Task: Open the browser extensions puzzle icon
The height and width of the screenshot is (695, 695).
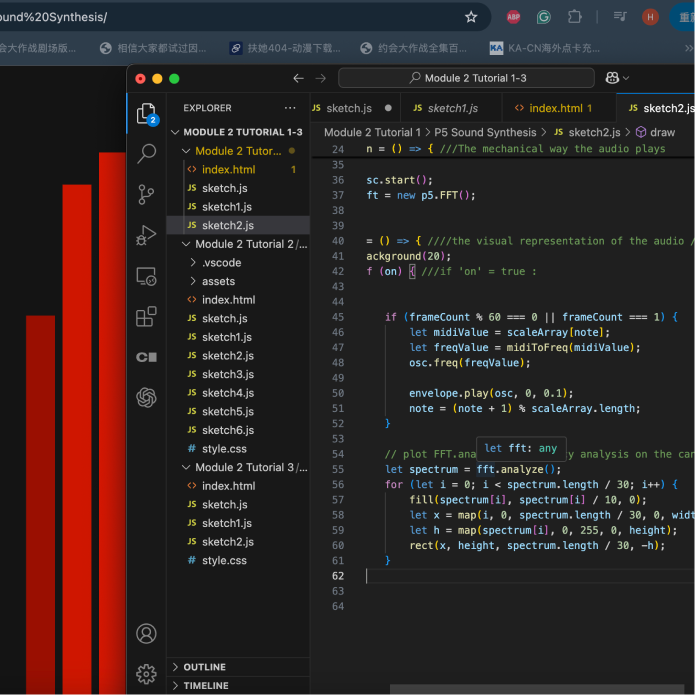Action: coord(574,17)
